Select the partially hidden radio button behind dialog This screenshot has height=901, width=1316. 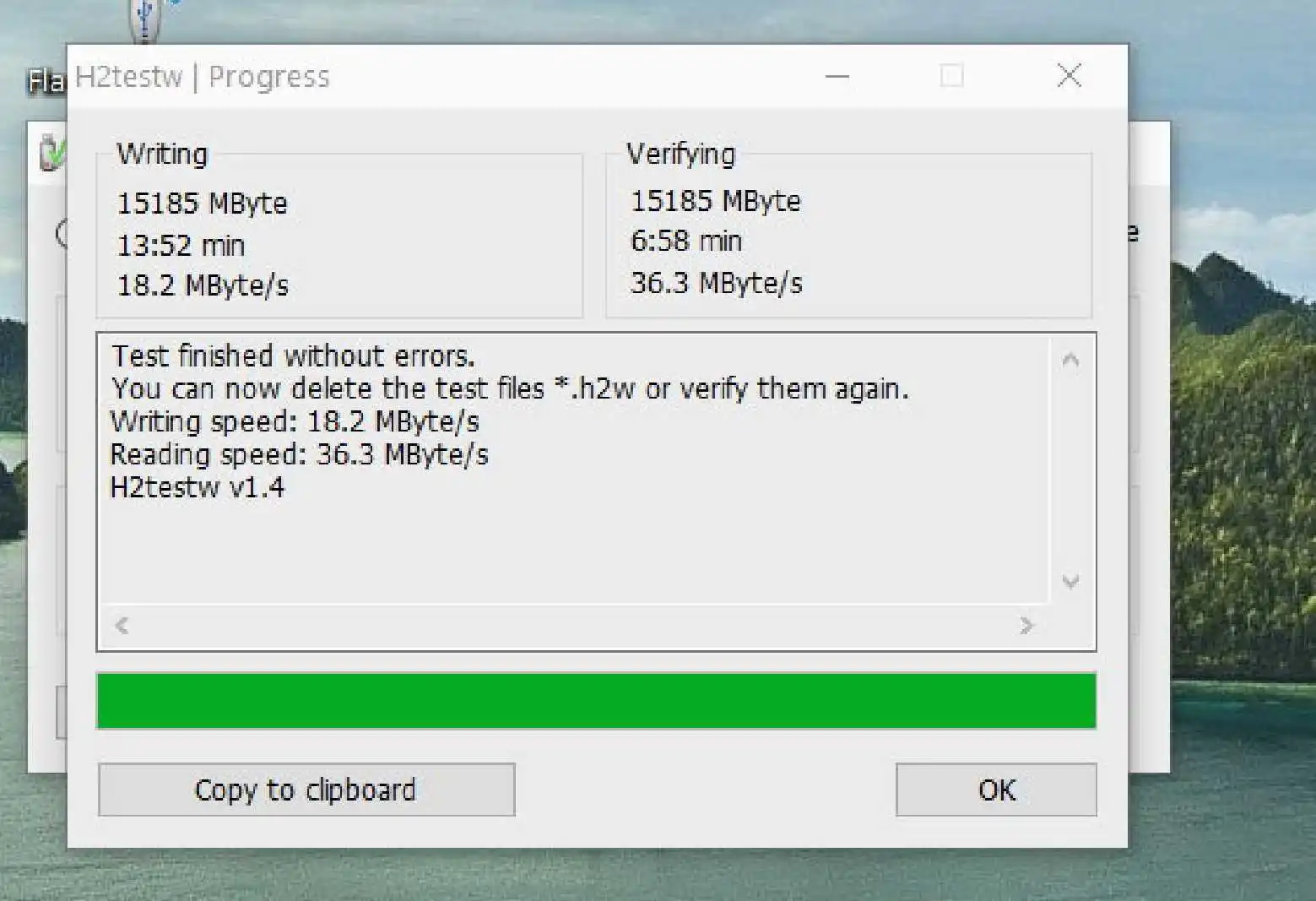coord(62,232)
